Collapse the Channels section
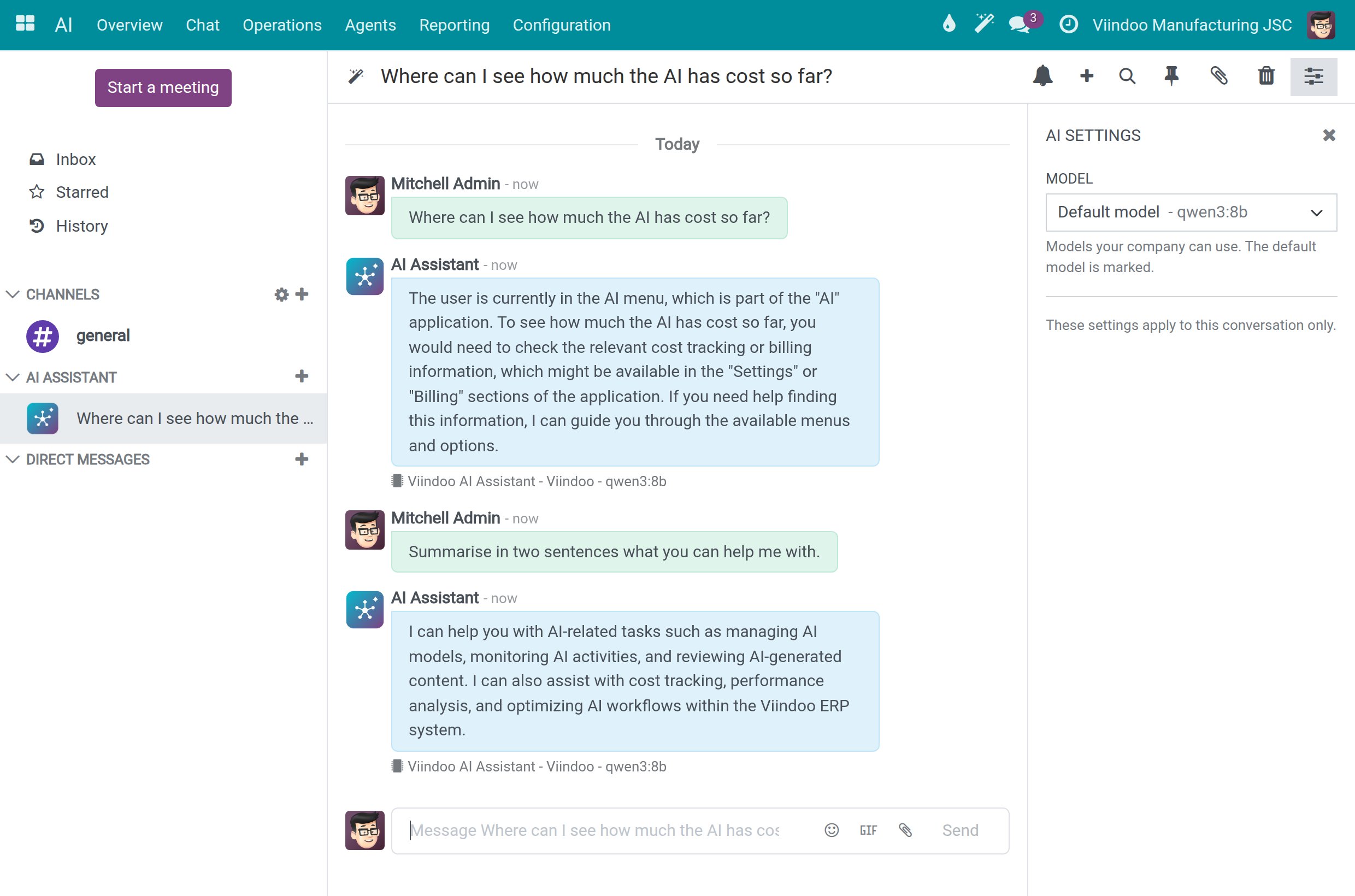The width and height of the screenshot is (1355, 896). click(x=13, y=294)
